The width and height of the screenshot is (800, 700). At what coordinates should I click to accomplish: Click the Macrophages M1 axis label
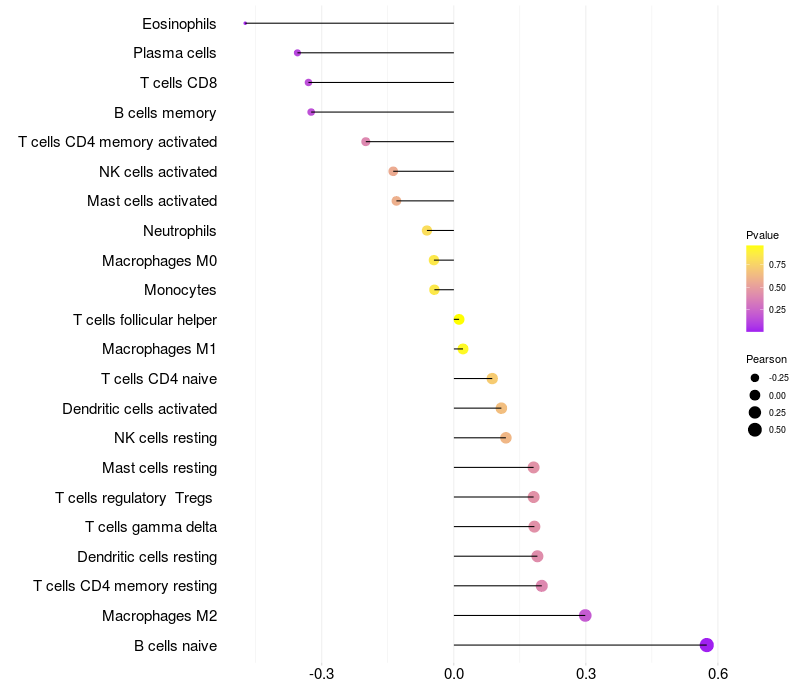tap(159, 349)
